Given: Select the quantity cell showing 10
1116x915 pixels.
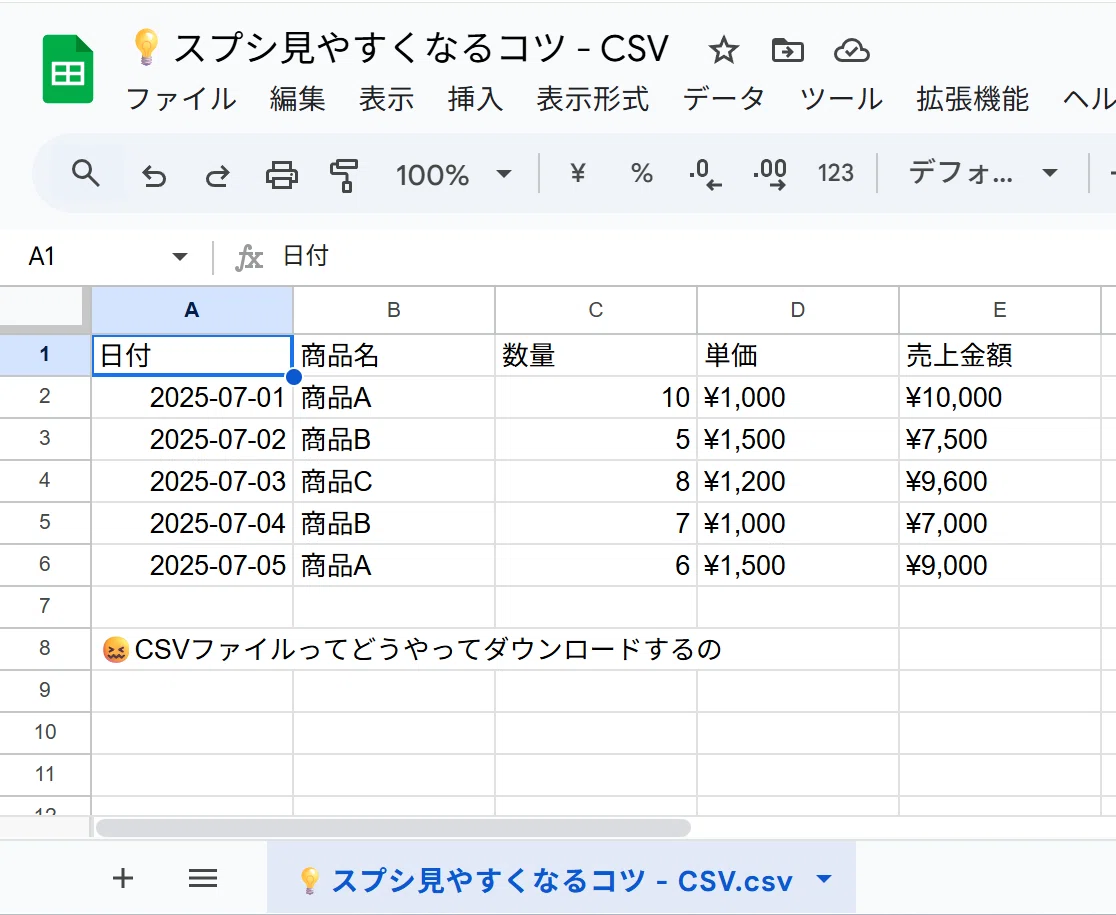Looking at the screenshot, I should click(x=596, y=397).
